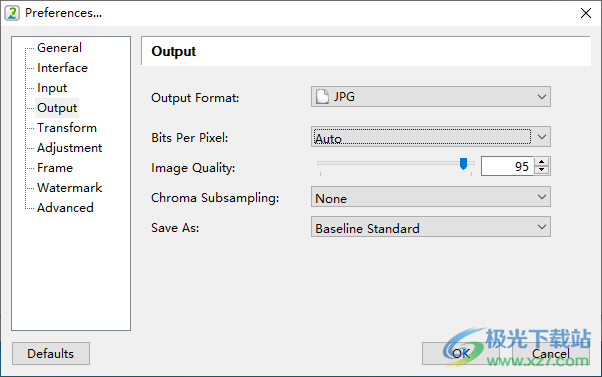602x377 pixels.
Task: Open the Frame preferences page
Action: [x=55, y=168]
